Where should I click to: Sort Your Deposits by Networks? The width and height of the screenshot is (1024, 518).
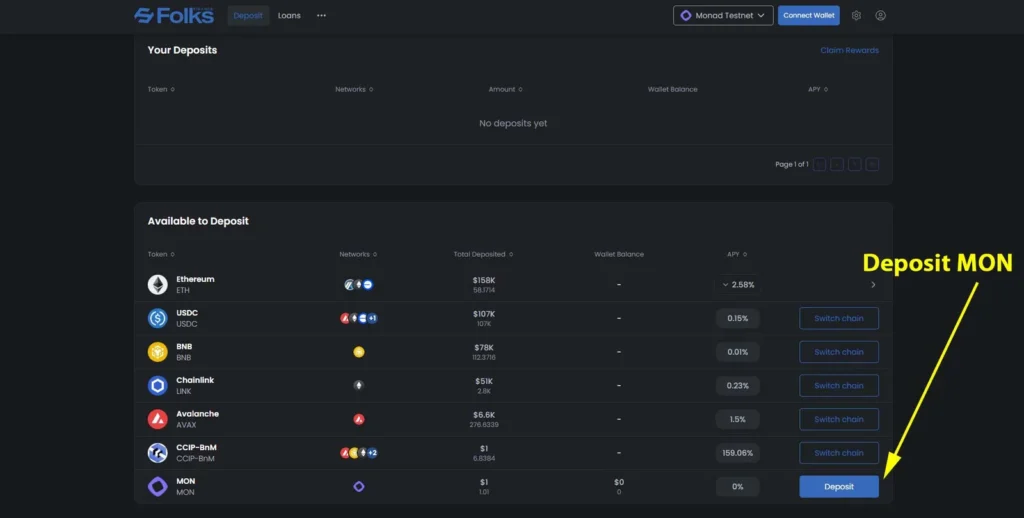pyautogui.click(x=354, y=89)
